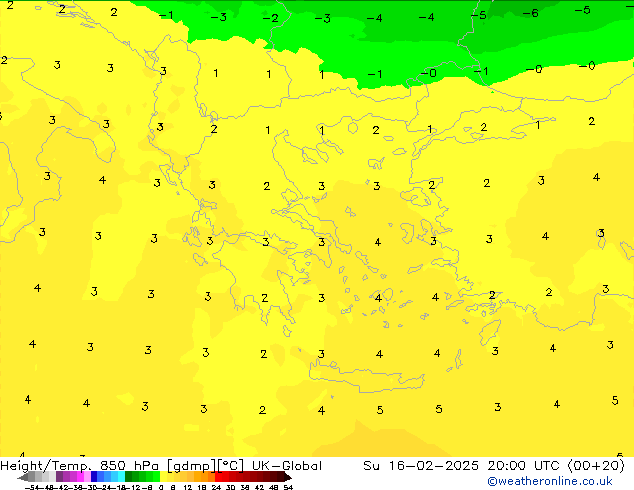634x490 pixels.
Task: Click the Height/Temp. 850 hPa title text
Action: tap(79, 466)
